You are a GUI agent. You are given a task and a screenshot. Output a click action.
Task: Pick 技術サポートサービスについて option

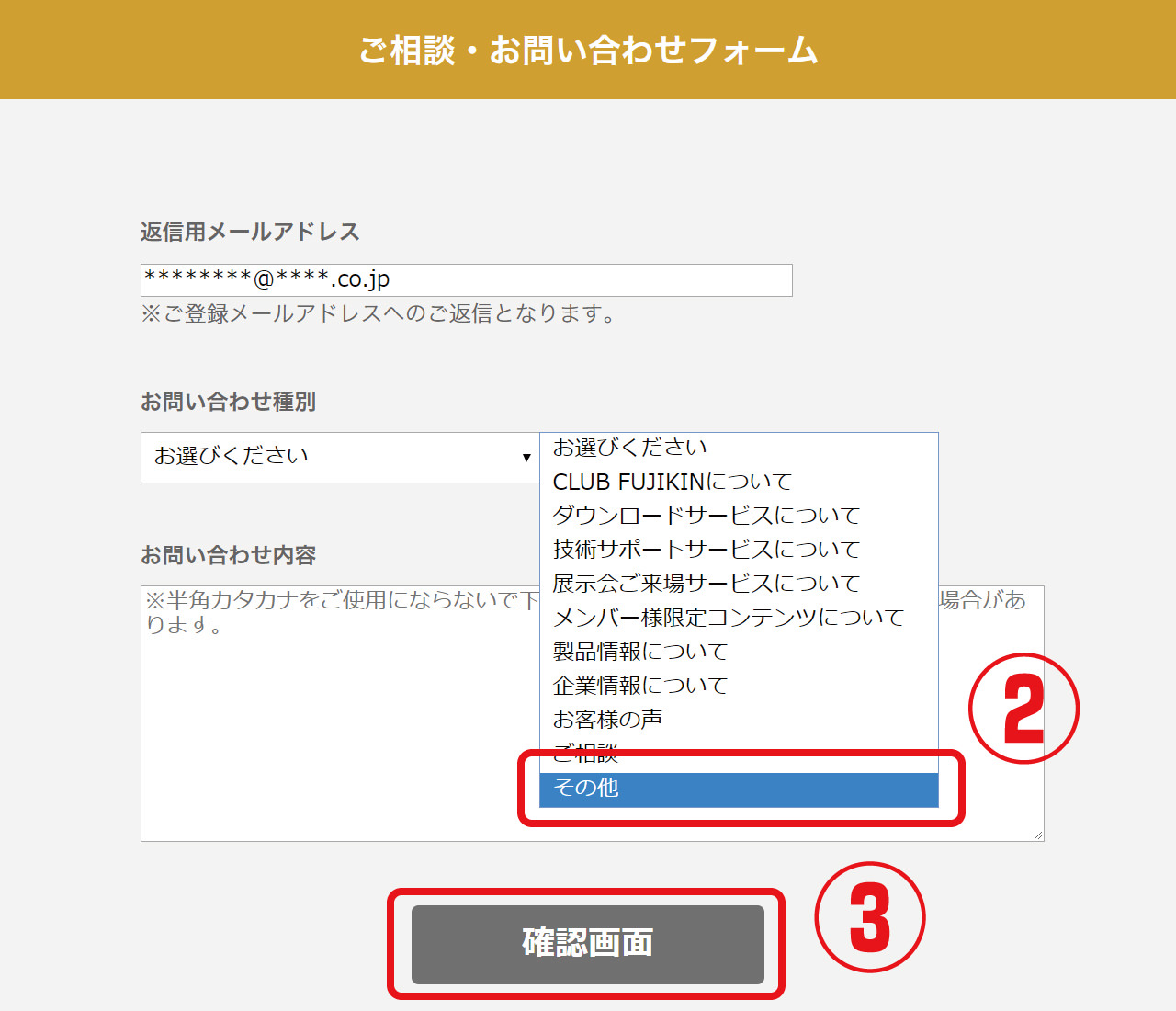point(706,550)
